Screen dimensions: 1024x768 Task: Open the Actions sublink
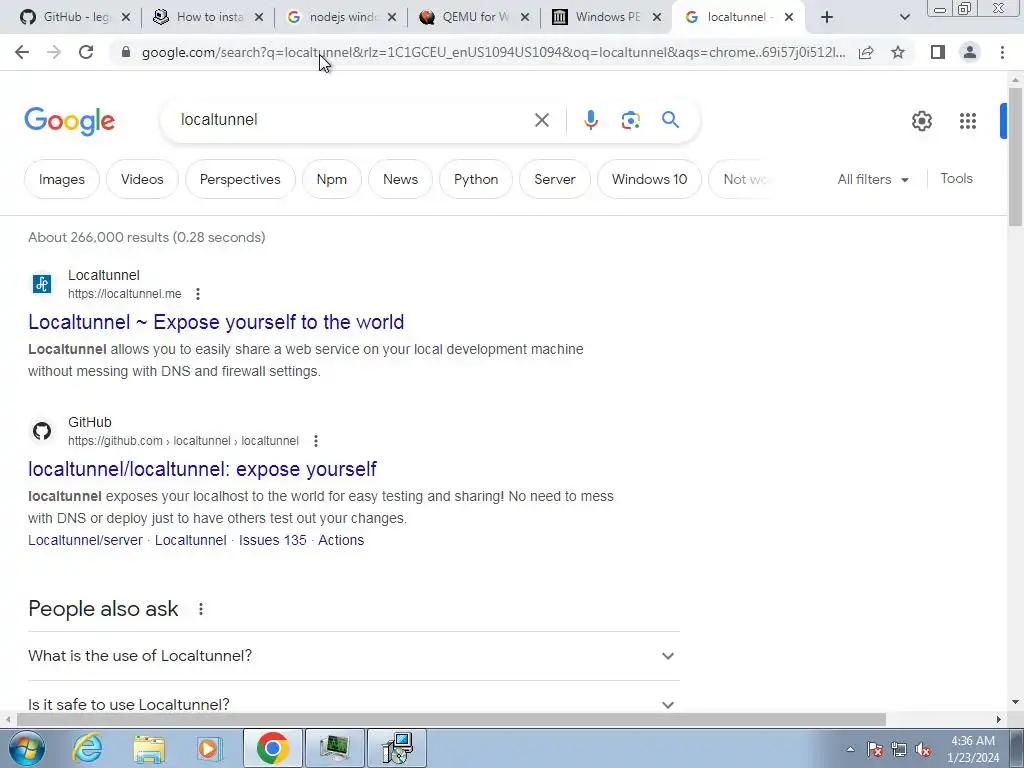341,540
